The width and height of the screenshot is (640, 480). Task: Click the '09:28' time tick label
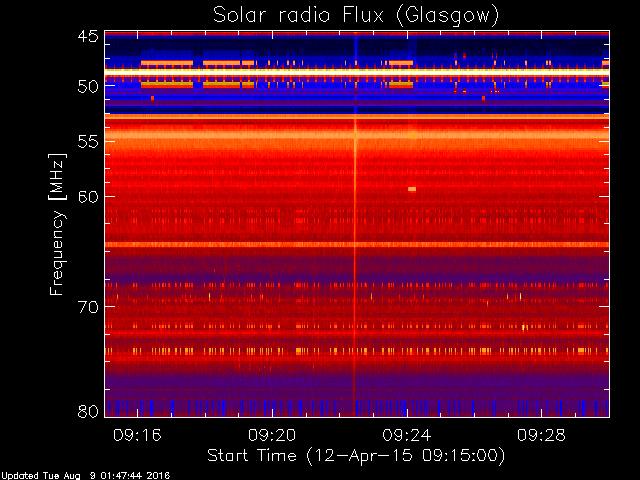pyautogui.click(x=541, y=435)
